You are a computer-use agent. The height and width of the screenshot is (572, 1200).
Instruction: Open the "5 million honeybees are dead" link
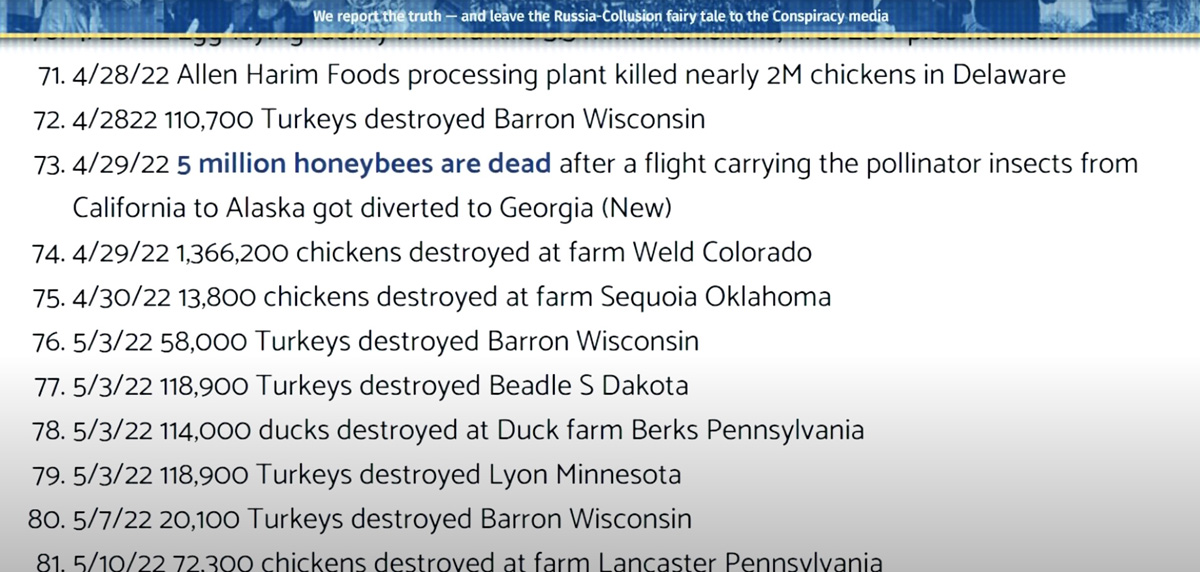point(363,164)
